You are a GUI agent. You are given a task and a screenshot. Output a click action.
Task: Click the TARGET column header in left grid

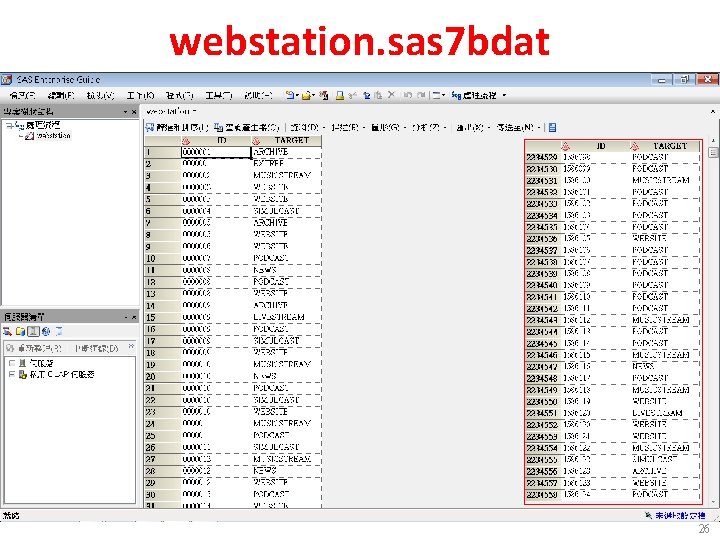[286, 140]
